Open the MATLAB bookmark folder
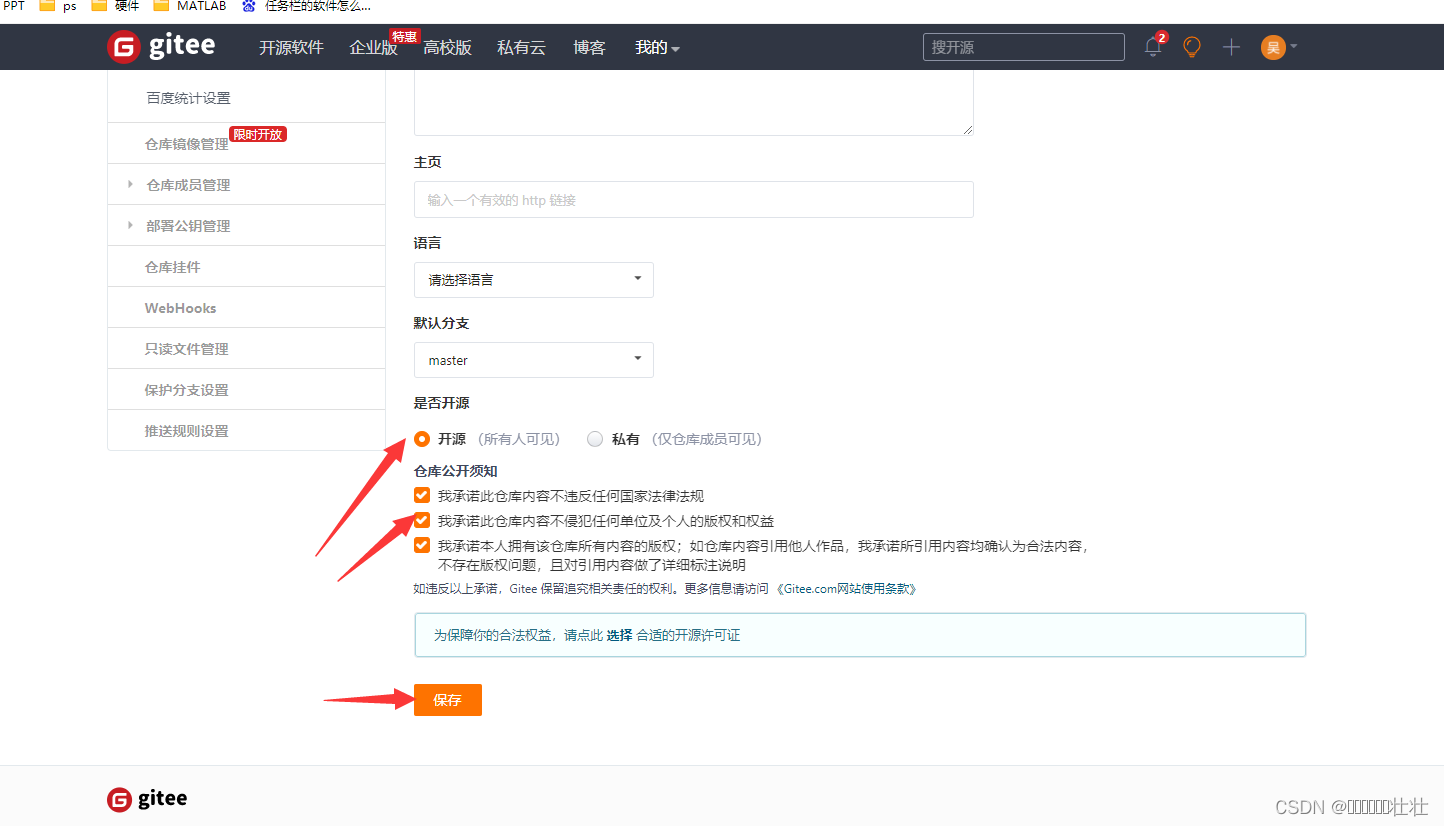Screen dimensions: 1444x826 click(x=190, y=6)
